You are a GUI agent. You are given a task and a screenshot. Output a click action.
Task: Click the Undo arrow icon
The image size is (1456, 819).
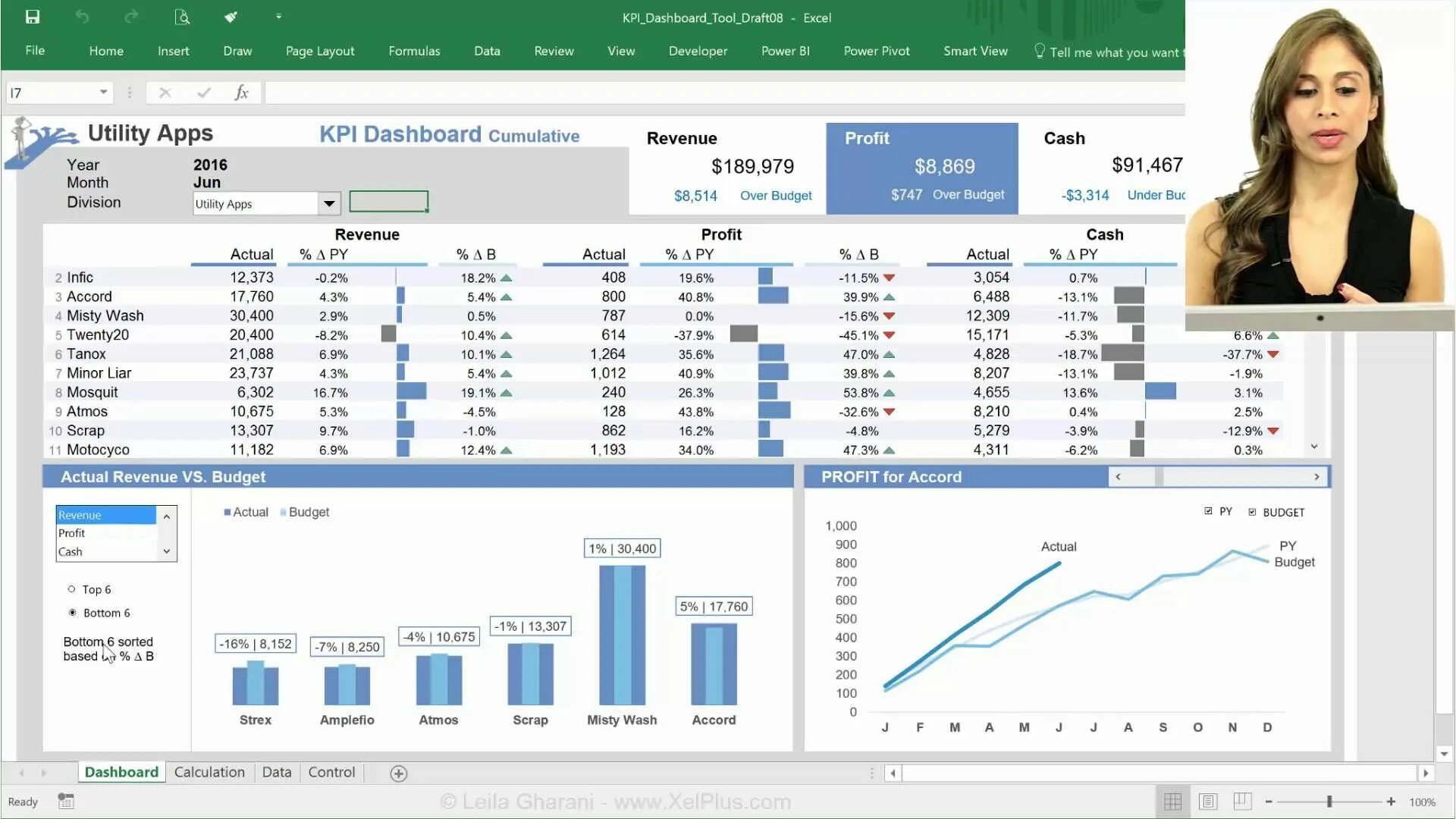(82, 17)
